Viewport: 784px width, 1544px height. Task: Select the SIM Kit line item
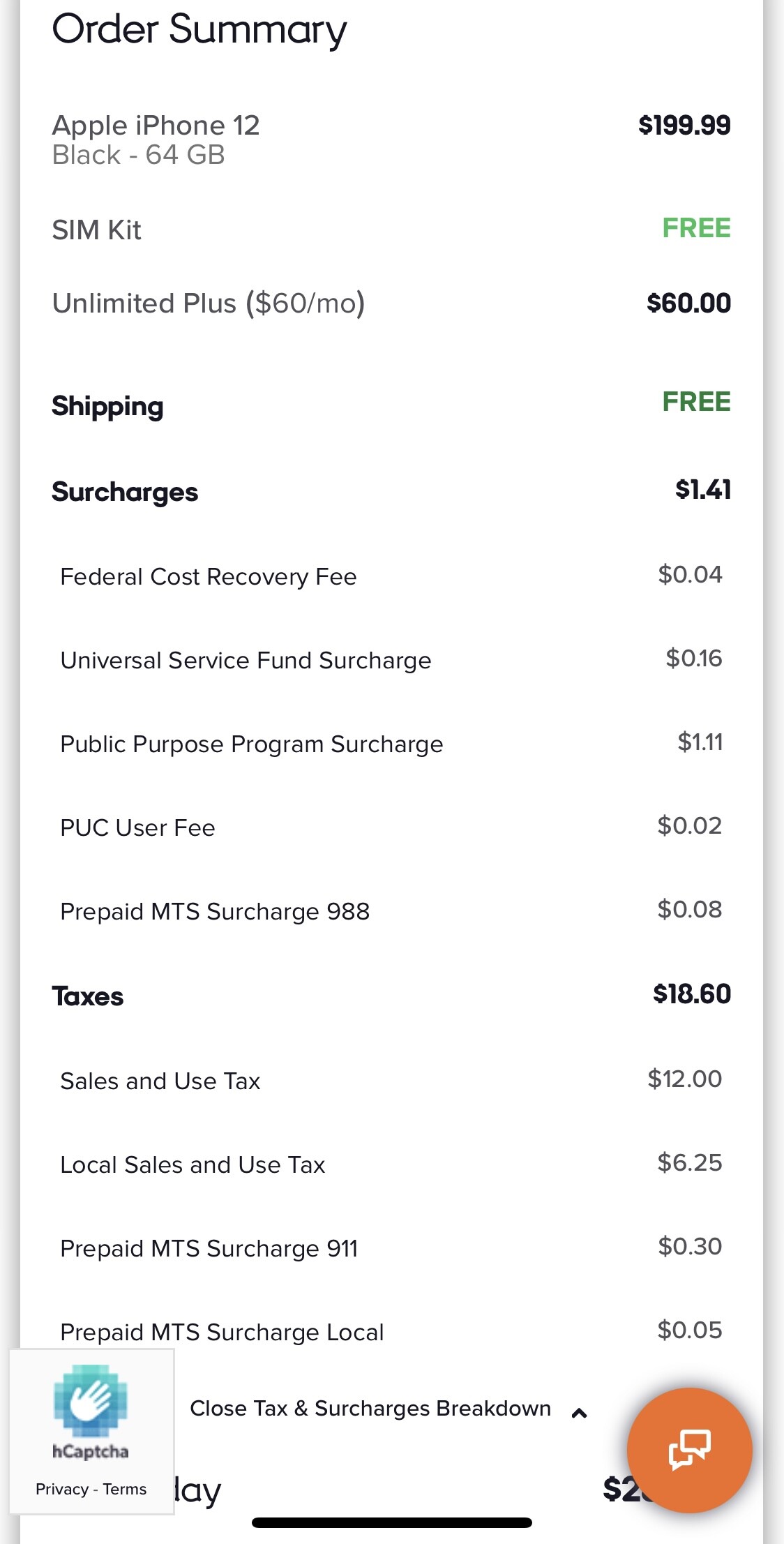pos(97,230)
